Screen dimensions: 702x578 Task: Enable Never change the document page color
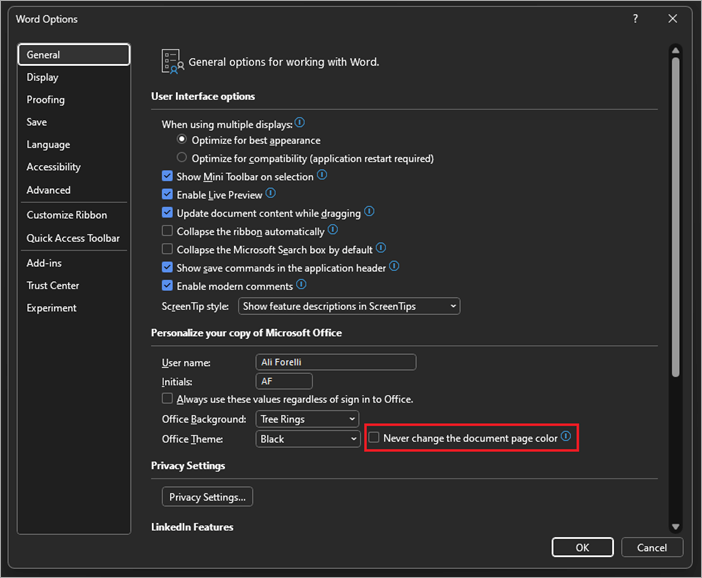tap(374, 438)
